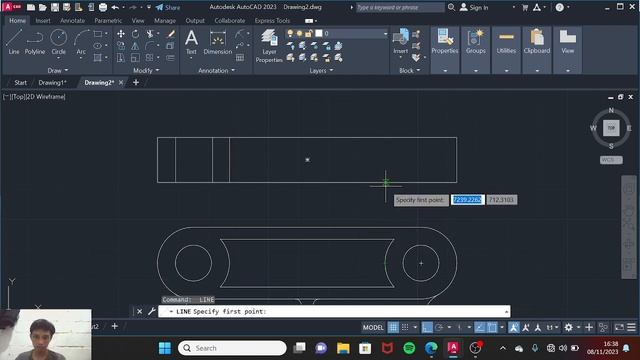Select the Rectangle tool
Image resolution: width=640 pixels, height=360 pixels.
coord(98,34)
